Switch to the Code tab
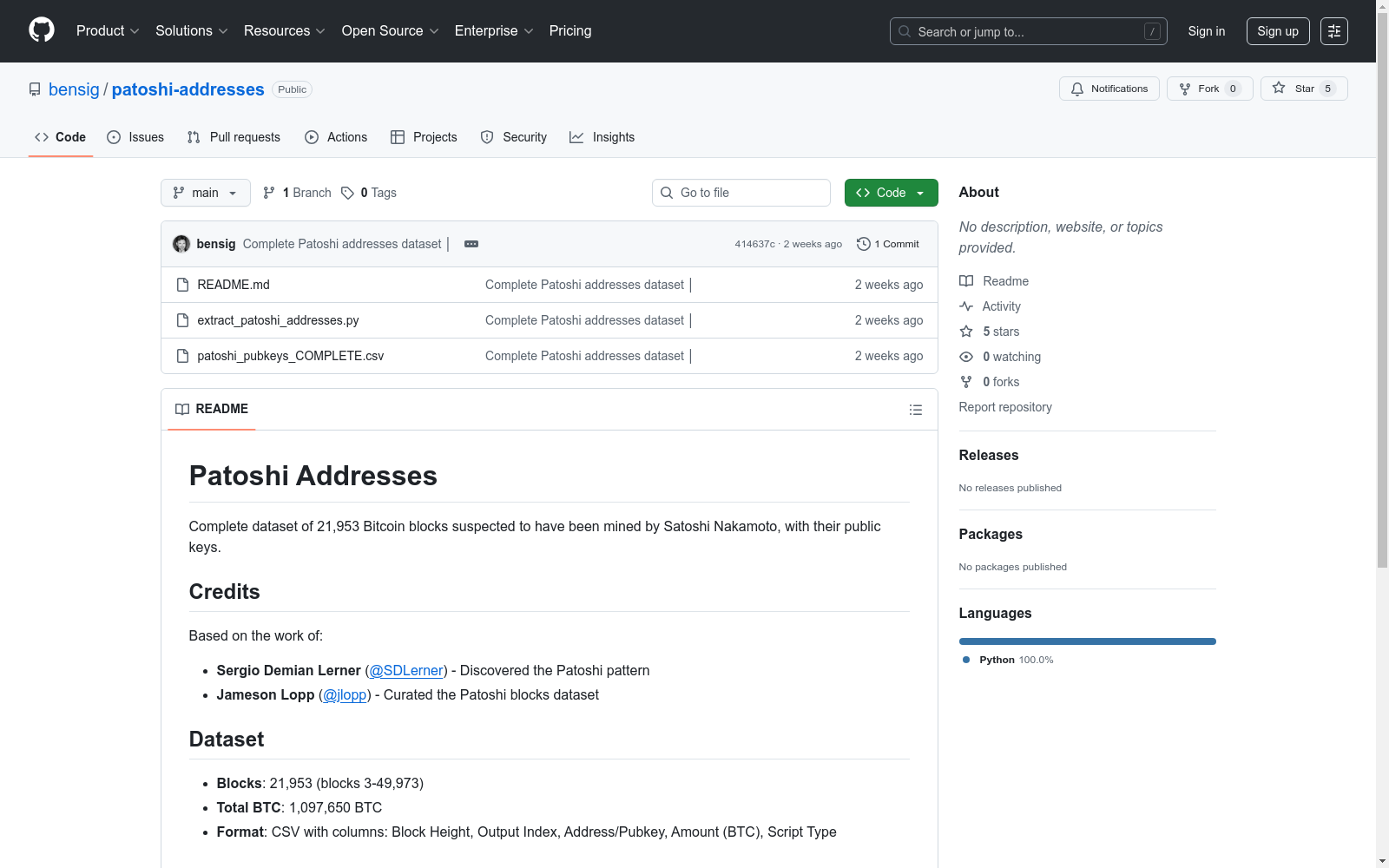1389x868 pixels. [x=61, y=137]
